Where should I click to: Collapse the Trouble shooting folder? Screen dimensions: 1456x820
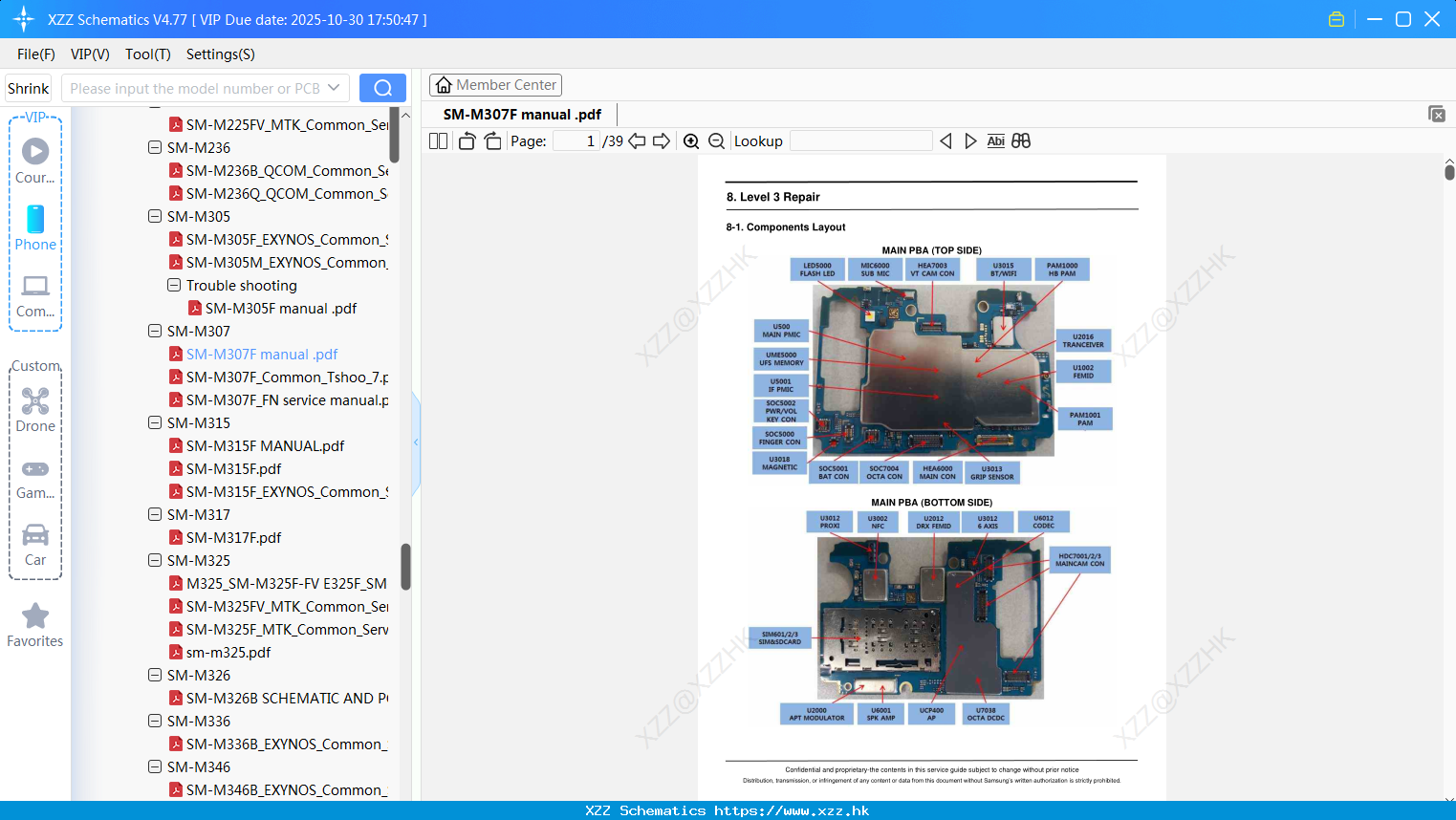pos(174,285)
